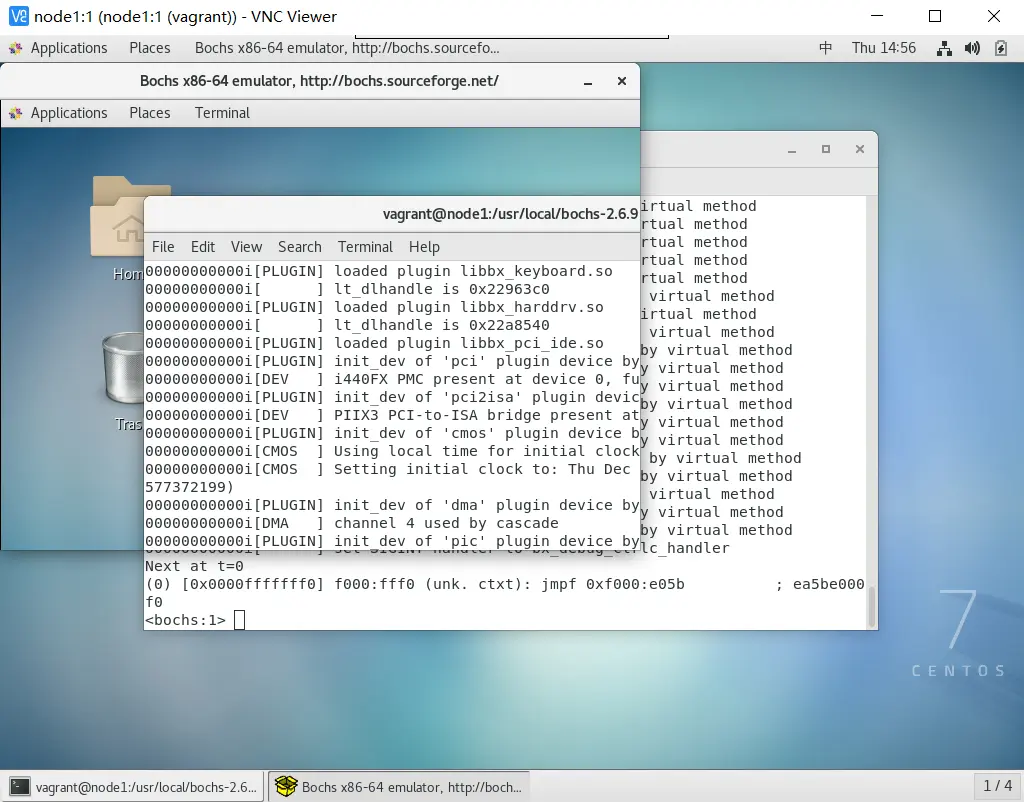Viewport: 1024px width, 802px height.
Task: Click 'Using local time for initial clock' line
Action: pyautogui.click(x=487, y=451)
